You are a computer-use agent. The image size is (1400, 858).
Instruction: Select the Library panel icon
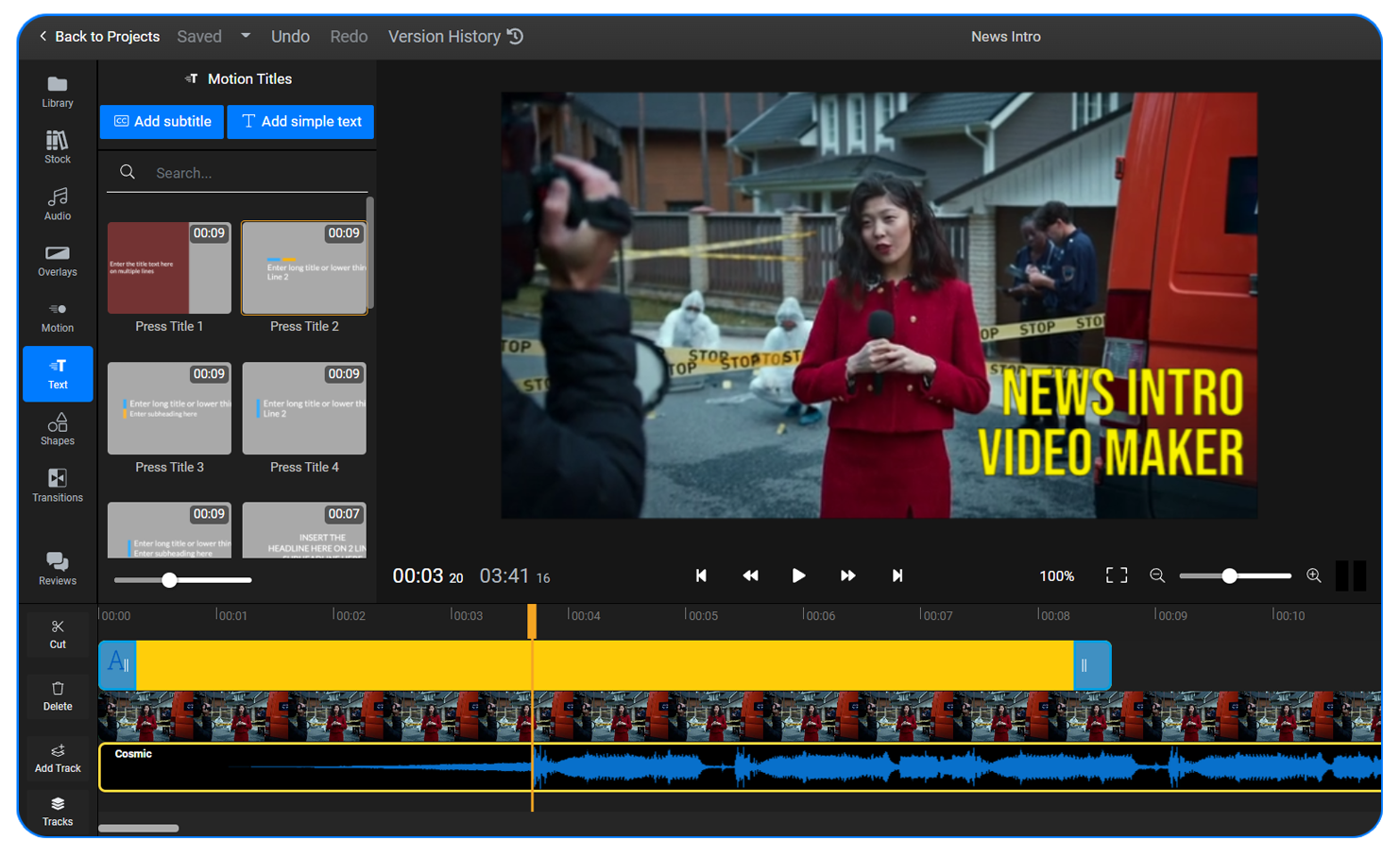point(57,90)
